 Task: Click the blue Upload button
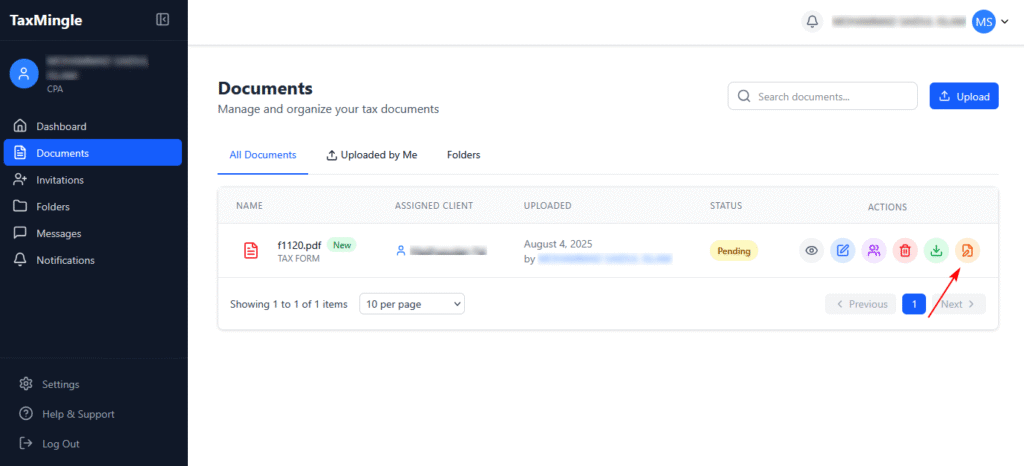pyautogui.click(x=964, y=96)
